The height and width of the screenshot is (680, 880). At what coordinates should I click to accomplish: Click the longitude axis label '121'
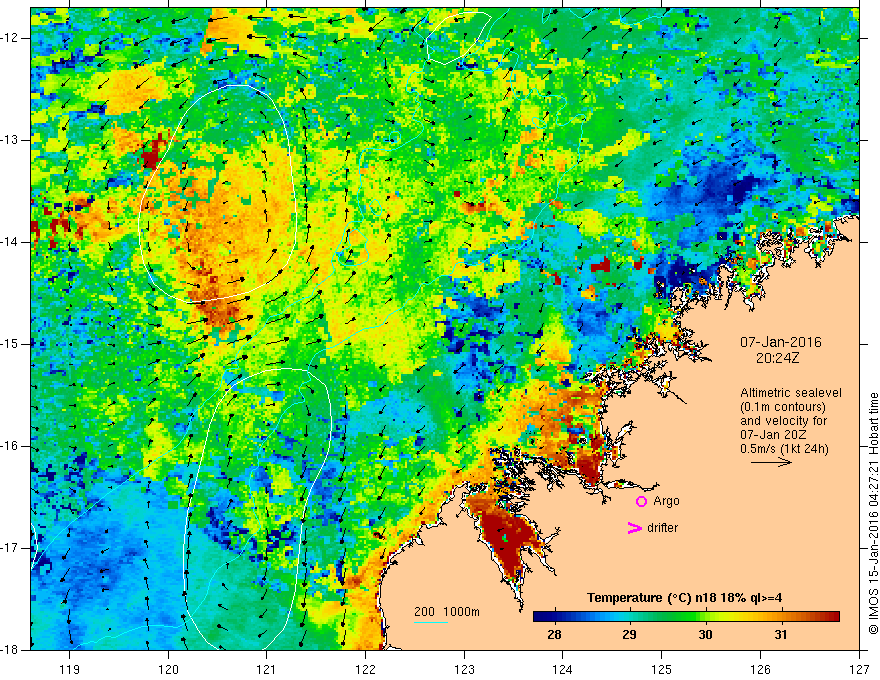(x=267, y=669)
